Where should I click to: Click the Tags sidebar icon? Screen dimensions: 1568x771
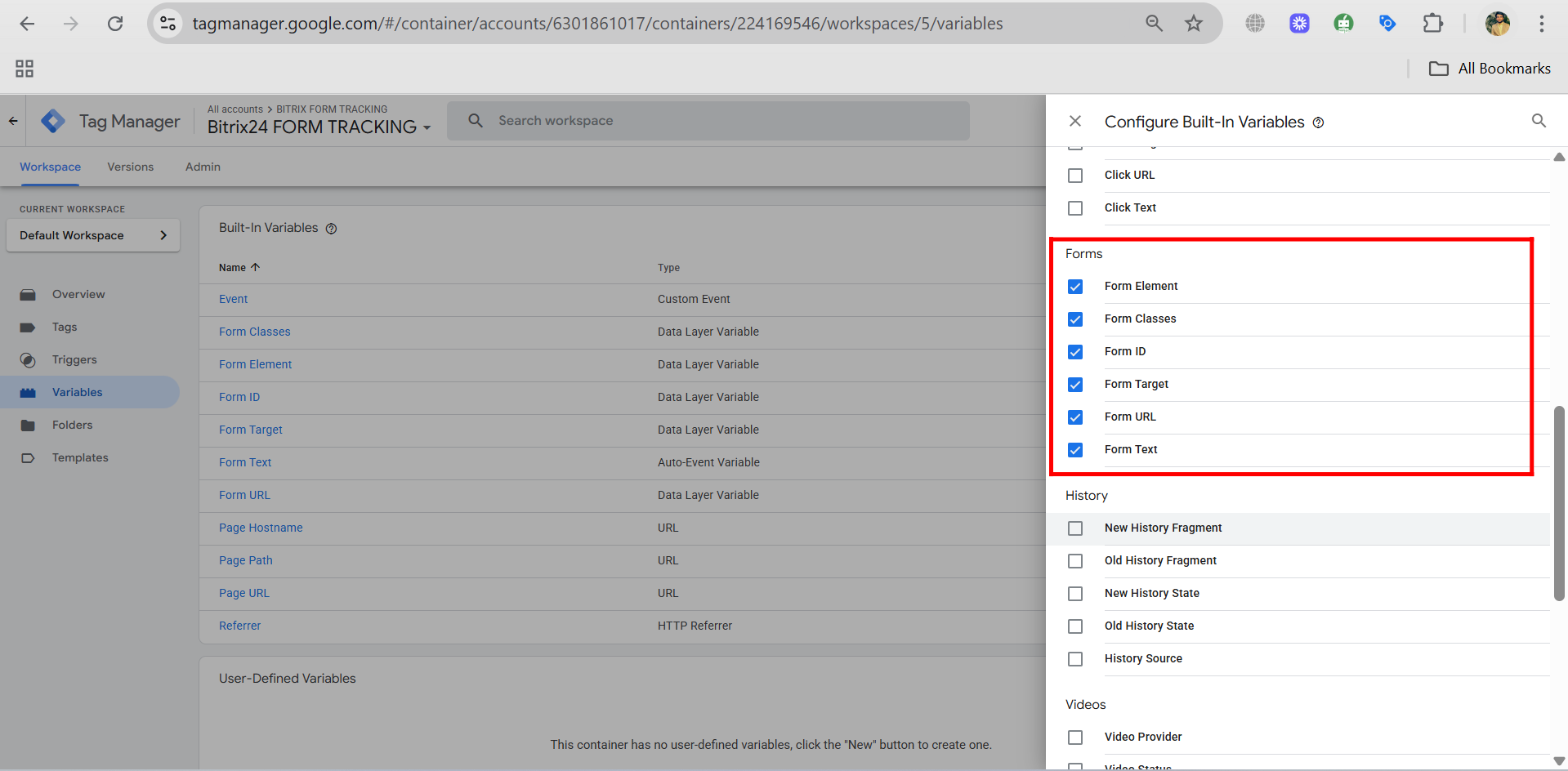28,328
